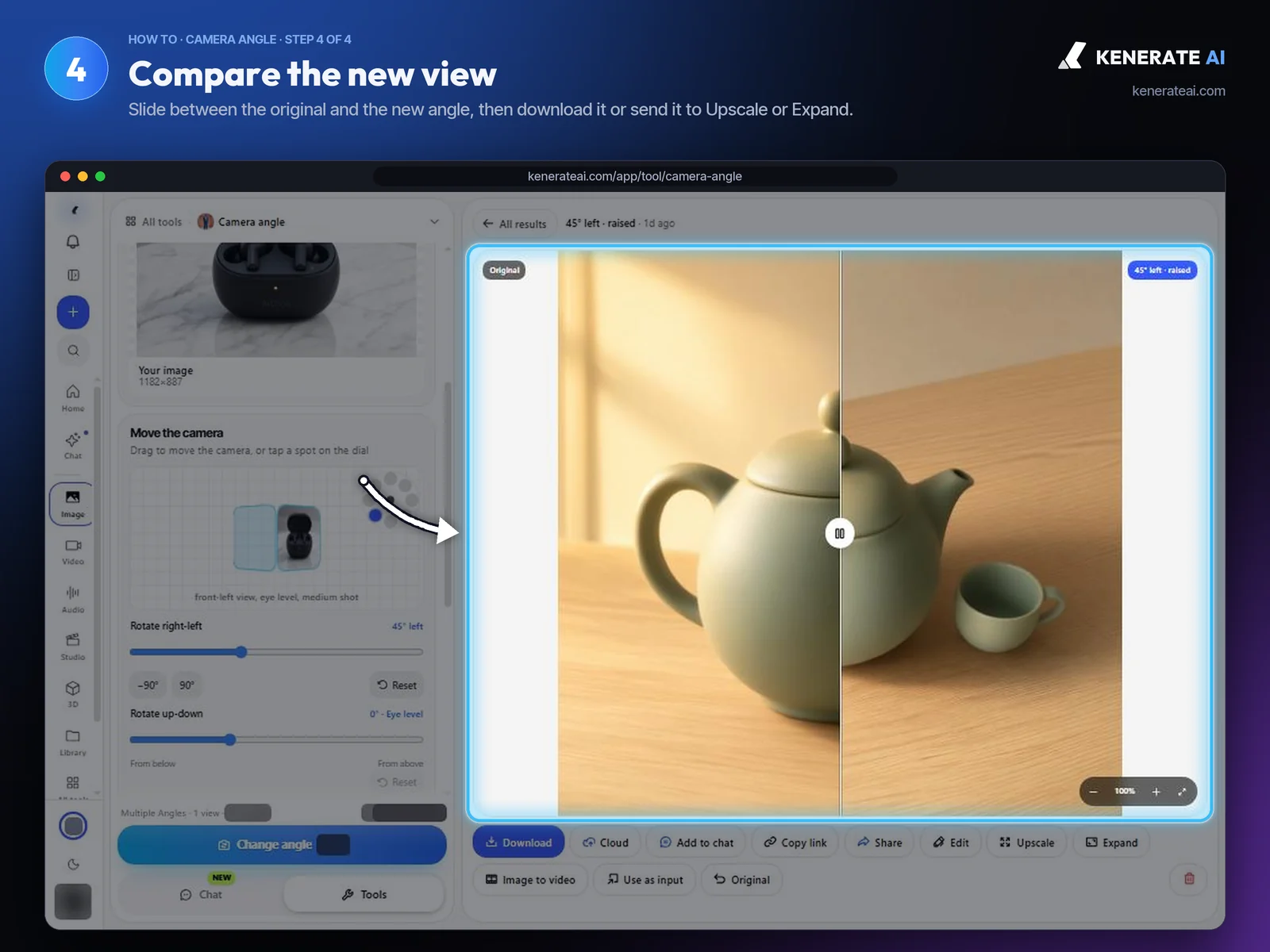Go to Home in the sidebar
The height and width of the screenshot is (952, 1270).
pos(73,397)
